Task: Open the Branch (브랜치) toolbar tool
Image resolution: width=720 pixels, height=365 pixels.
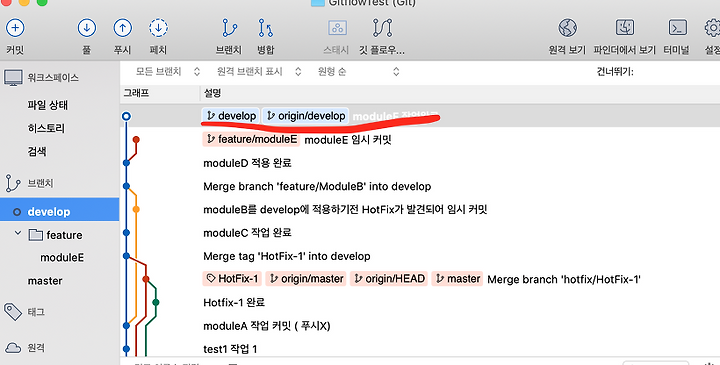Action: point(229,28)
